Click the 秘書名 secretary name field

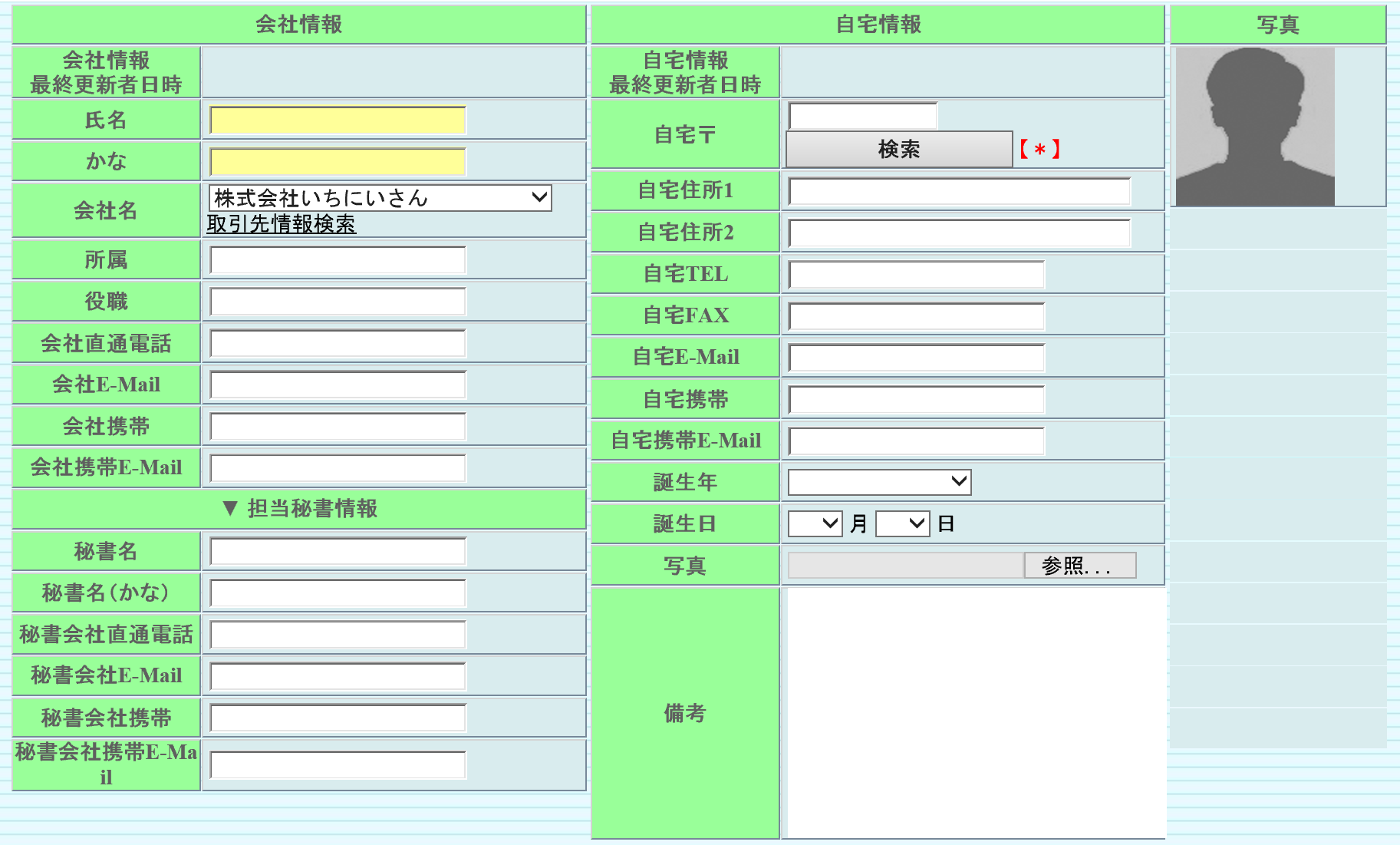coord(338,551)
